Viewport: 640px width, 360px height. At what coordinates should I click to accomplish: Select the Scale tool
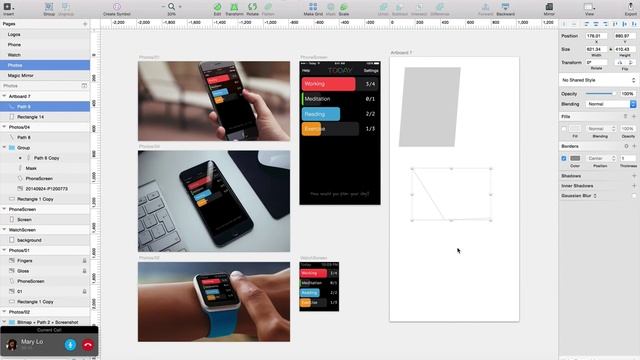click(344, 7)
